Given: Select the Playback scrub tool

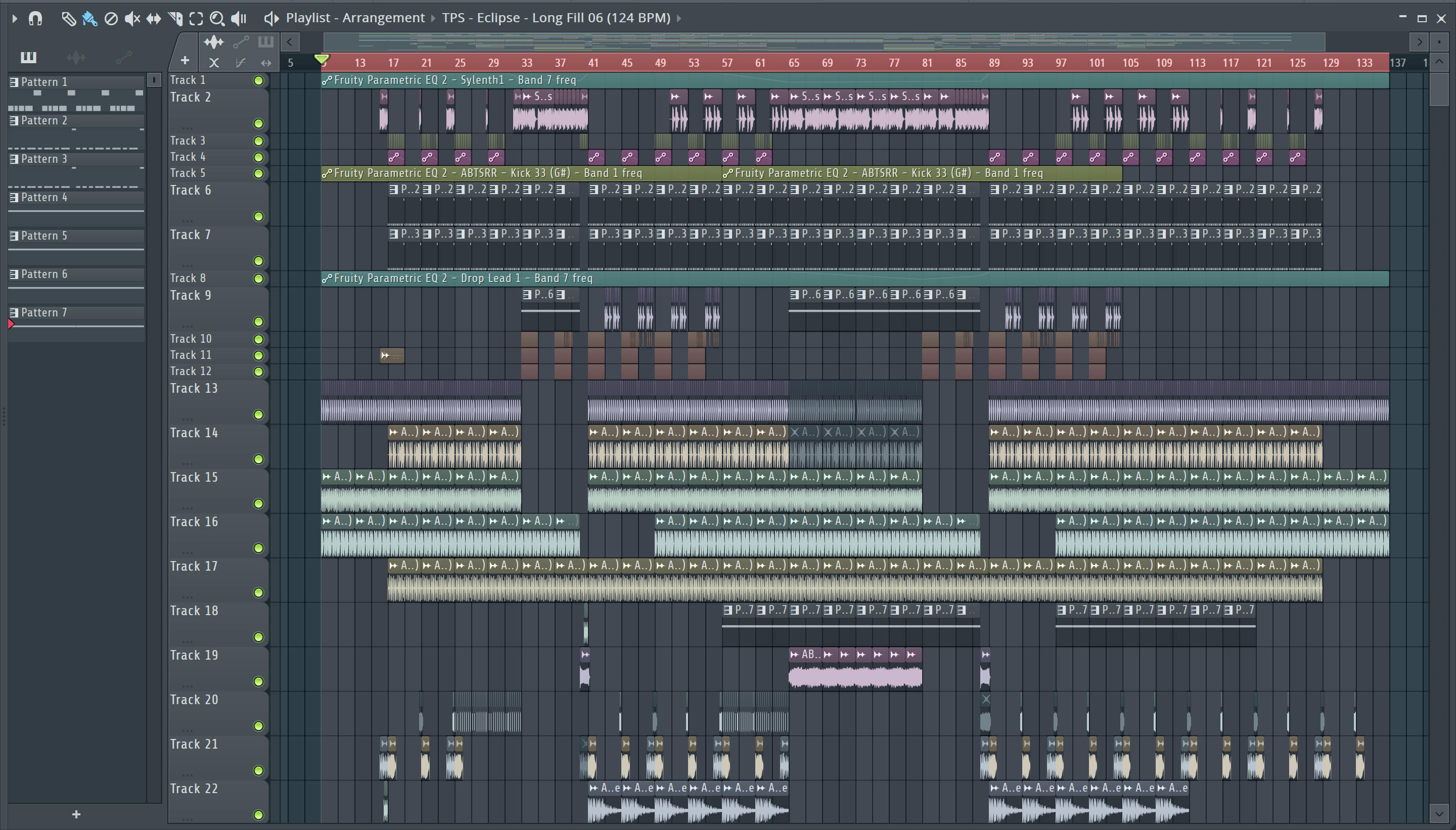Looking at the screenshot, I should [x=238, y=19].
